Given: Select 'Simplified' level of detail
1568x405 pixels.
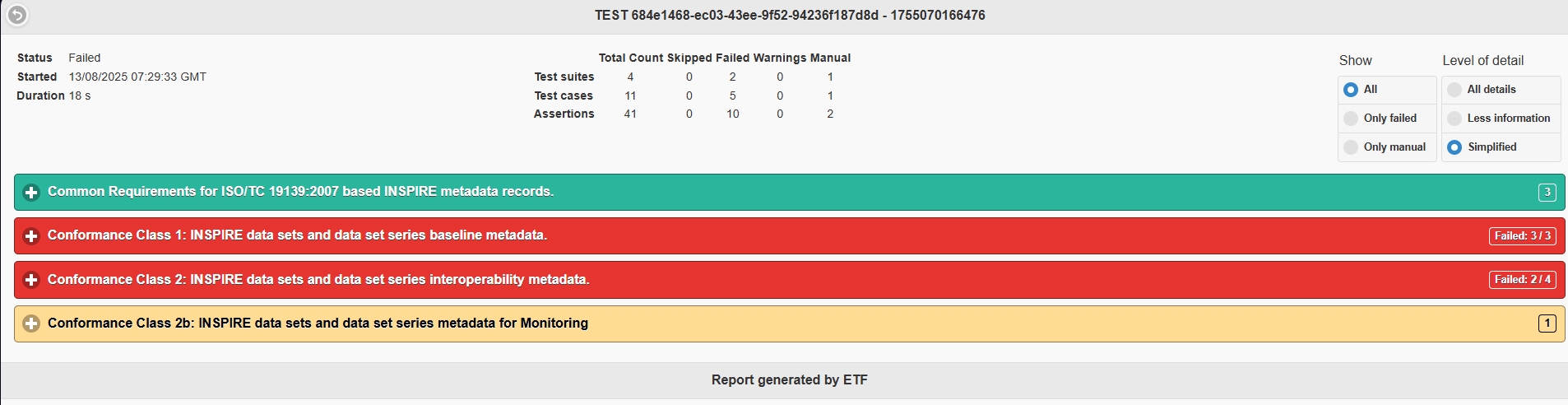Looking at the screenshot, I should click(x=1454, y=147).
